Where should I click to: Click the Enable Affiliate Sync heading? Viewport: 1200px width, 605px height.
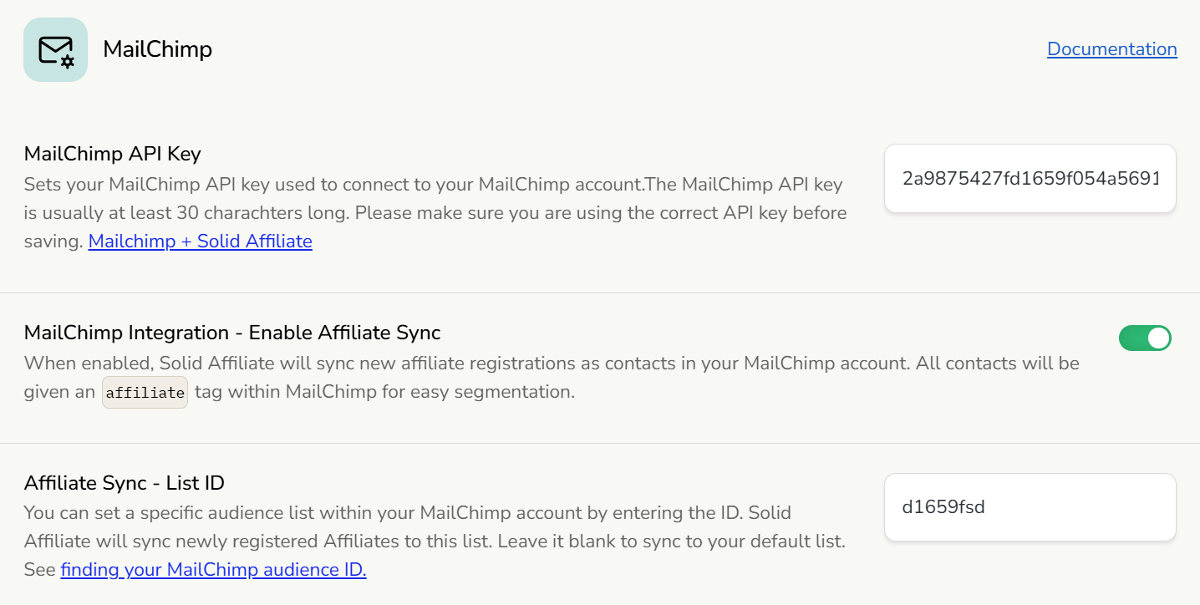pyautogui.click(x=232, y=333)
